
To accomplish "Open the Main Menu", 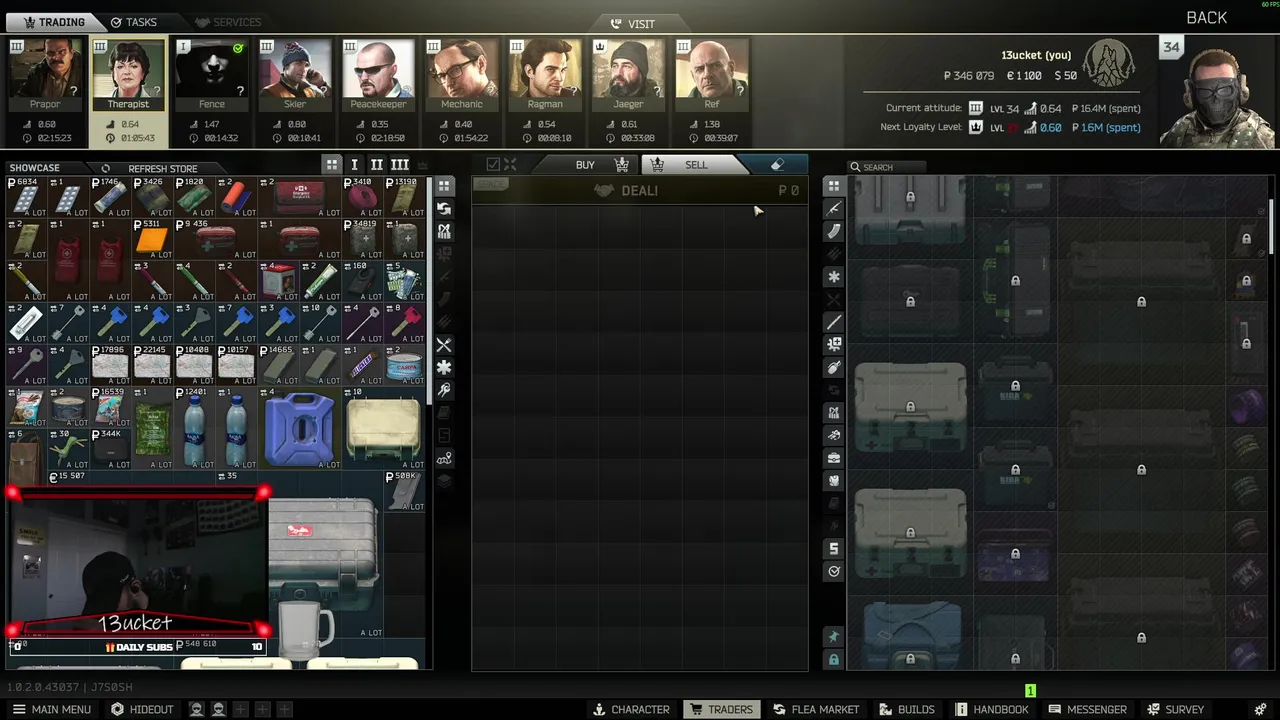I will pyautogui.click(x=51, y=709).
